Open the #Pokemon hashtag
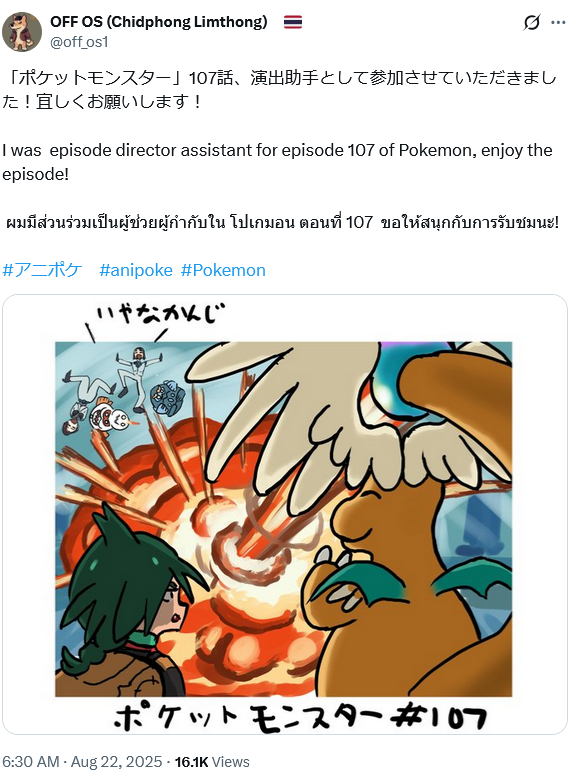 pyautogui.click(x=223, y=270)
